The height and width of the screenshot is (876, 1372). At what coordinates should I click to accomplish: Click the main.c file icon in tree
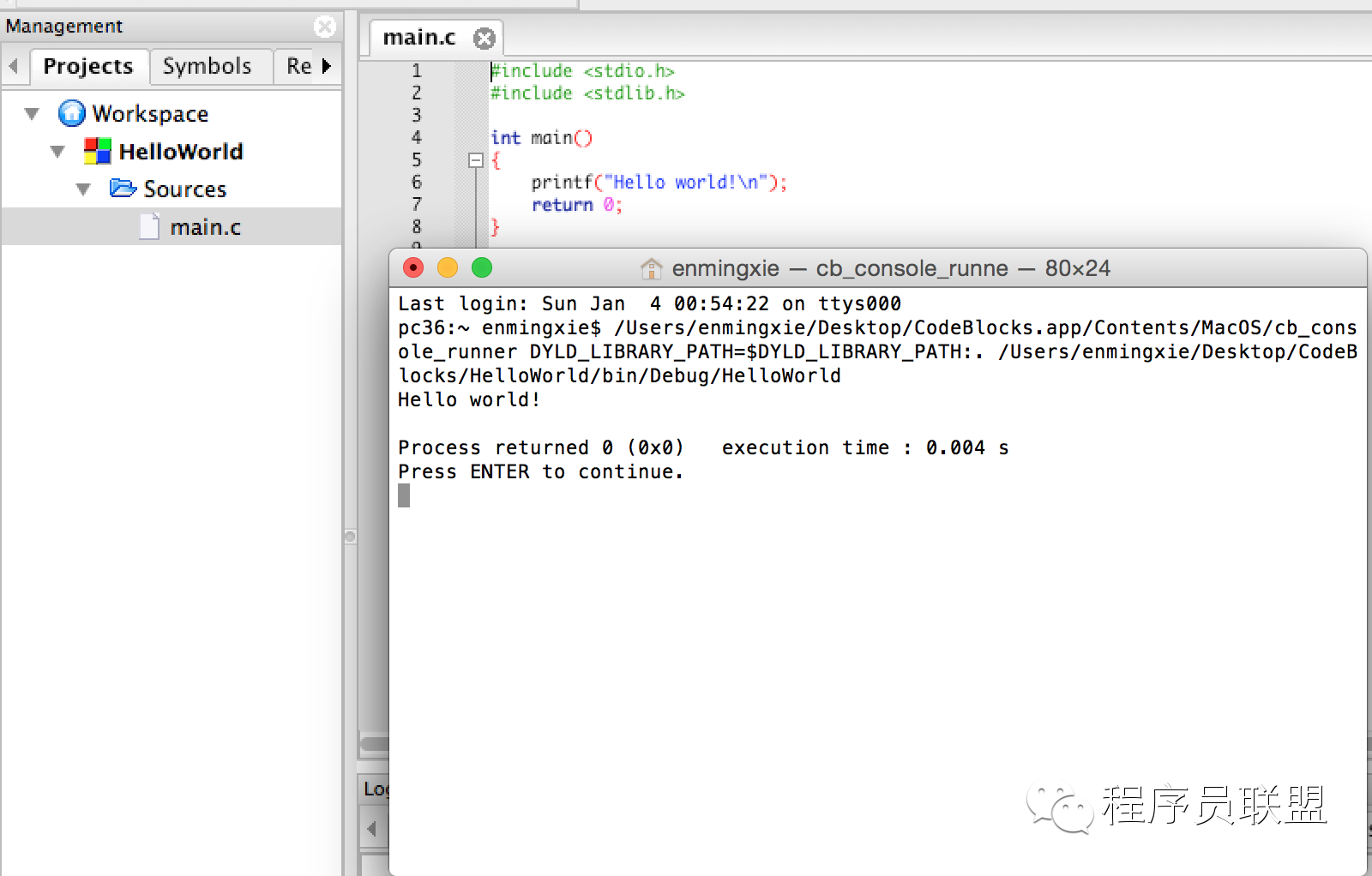(x=149, y=226)
